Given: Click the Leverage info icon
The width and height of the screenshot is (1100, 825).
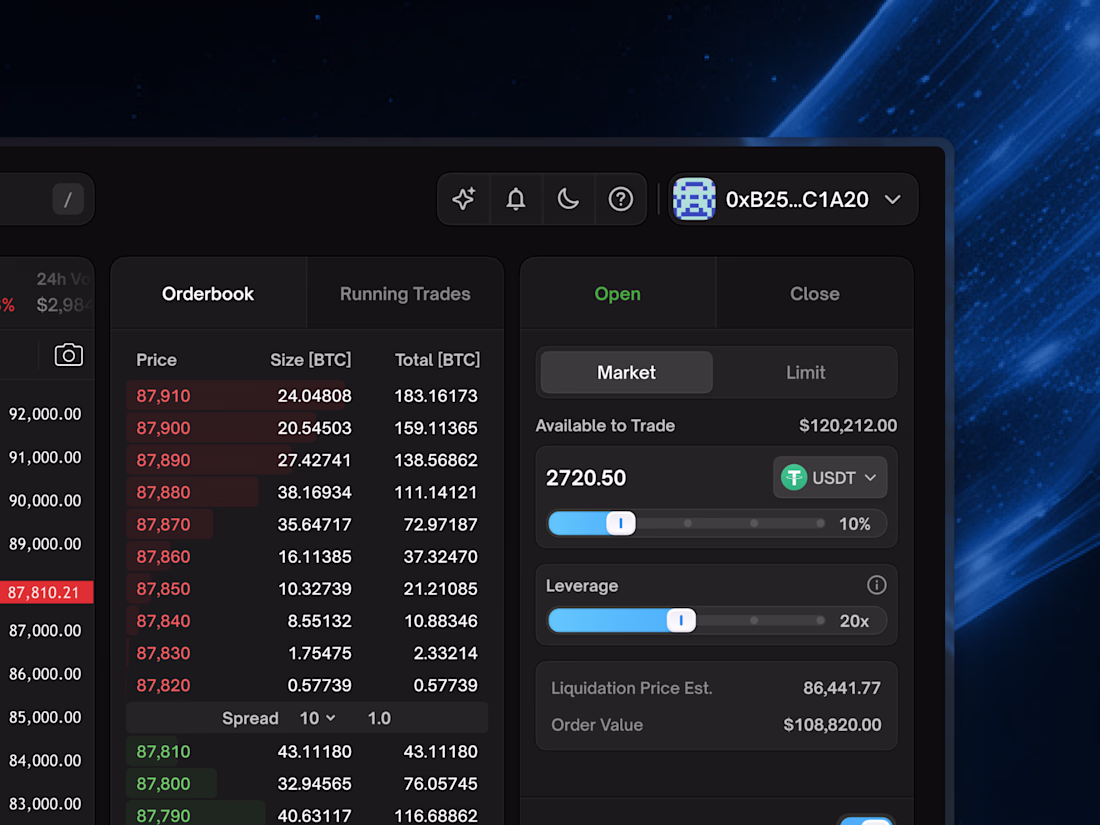Looking at the screenshot, I should pyautogui.click(x=876, y=585).
